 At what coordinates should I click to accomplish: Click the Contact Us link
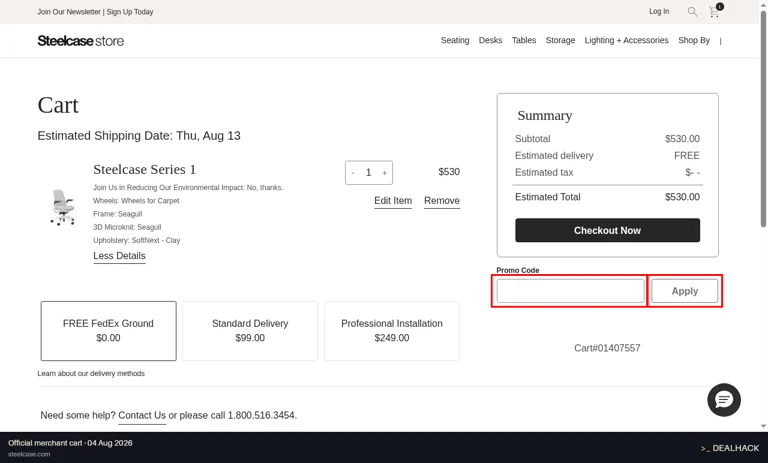142,415
